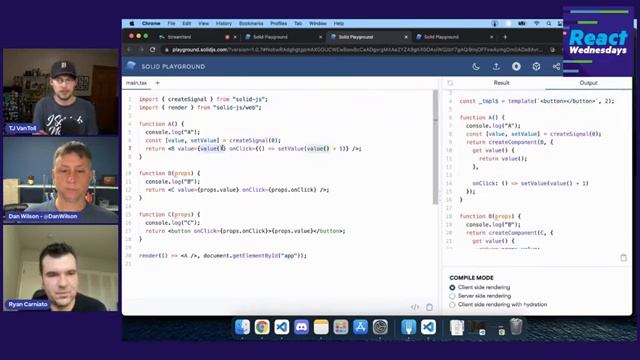Open Finder from the Dock
This screenshot has width=640, height=360.
coord(242,327)
